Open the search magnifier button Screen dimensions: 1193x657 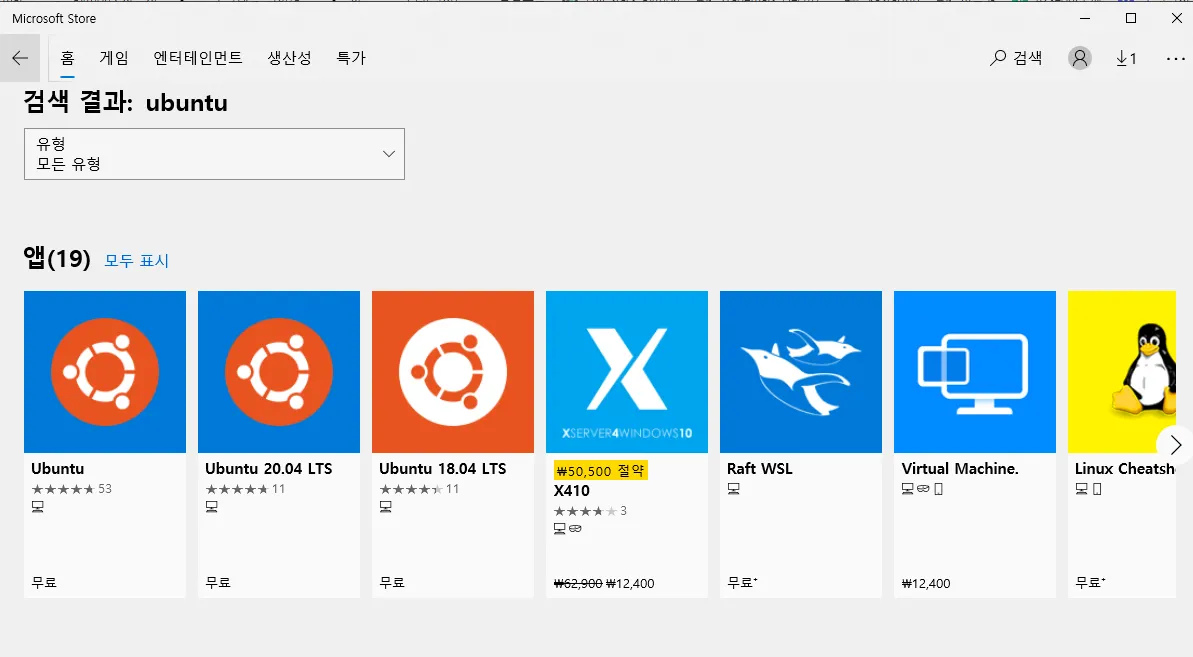click(x=1016, y=58)
